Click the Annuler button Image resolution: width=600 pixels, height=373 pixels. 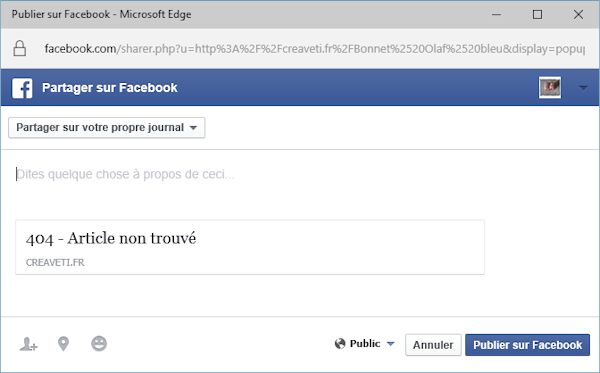point(433,345)
